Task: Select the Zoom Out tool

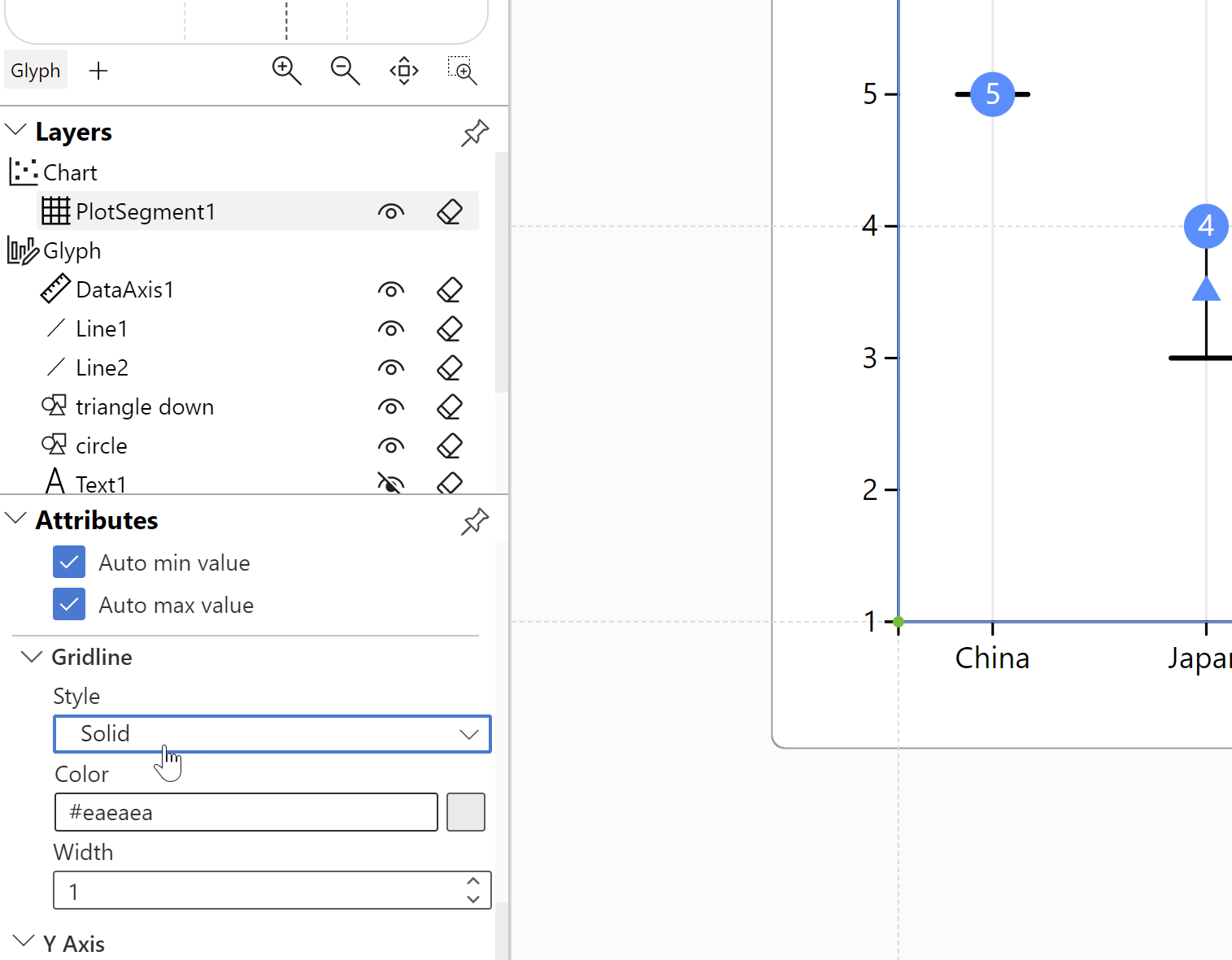Action: point(345,71)
